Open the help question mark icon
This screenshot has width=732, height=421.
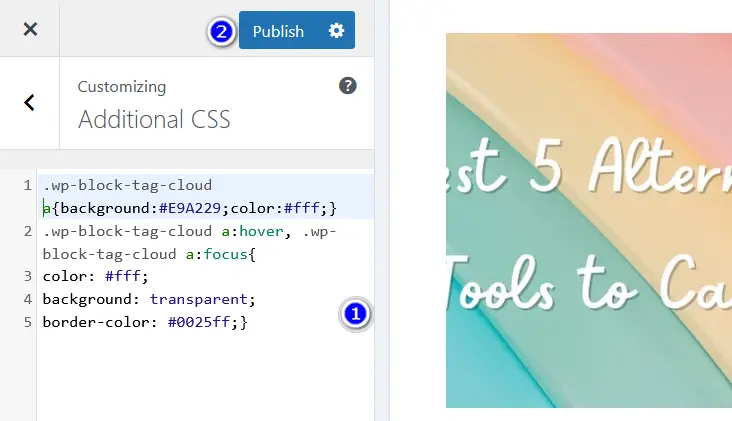348,86
